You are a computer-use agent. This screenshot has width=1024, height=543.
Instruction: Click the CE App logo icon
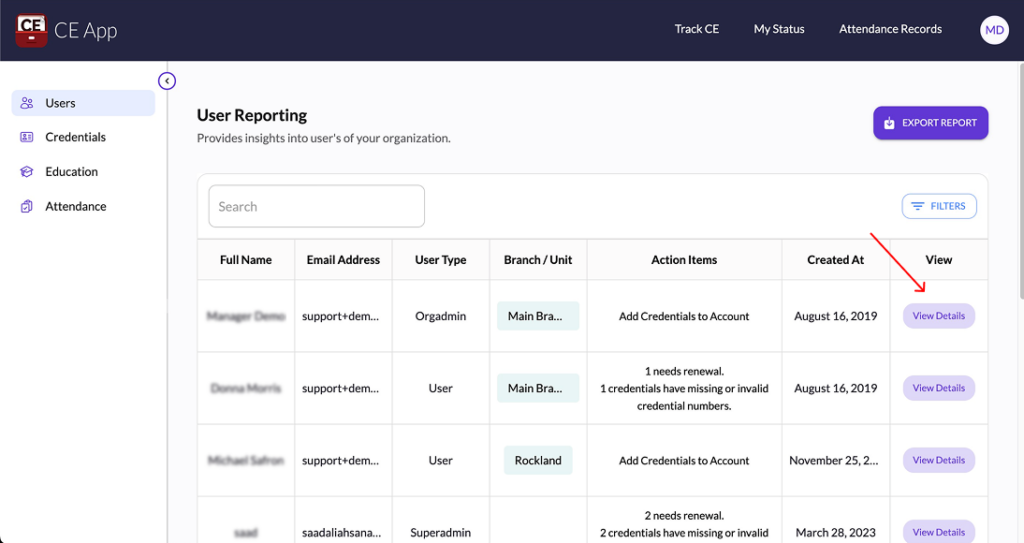click(32, 30)
